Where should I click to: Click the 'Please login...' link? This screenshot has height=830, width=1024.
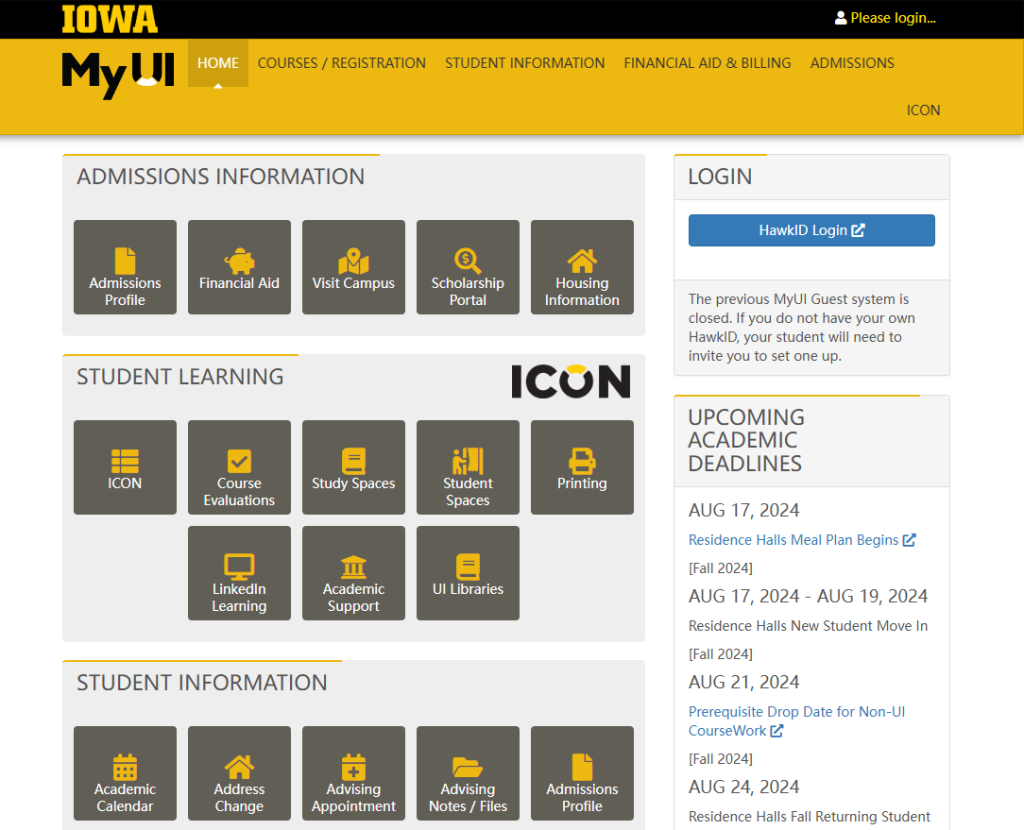point(886,18)
